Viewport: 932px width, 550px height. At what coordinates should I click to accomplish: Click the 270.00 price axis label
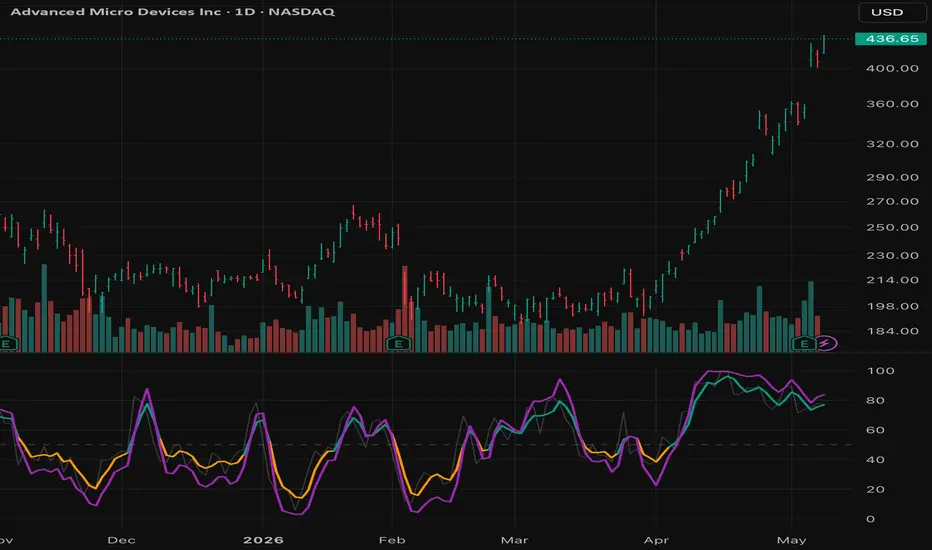(892, 202)
